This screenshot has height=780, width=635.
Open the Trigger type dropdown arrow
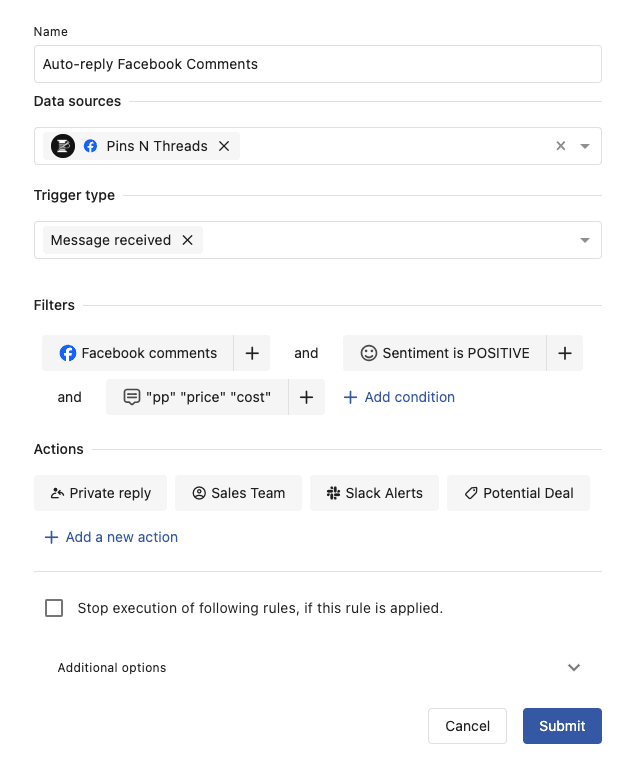tap(585, 240)
